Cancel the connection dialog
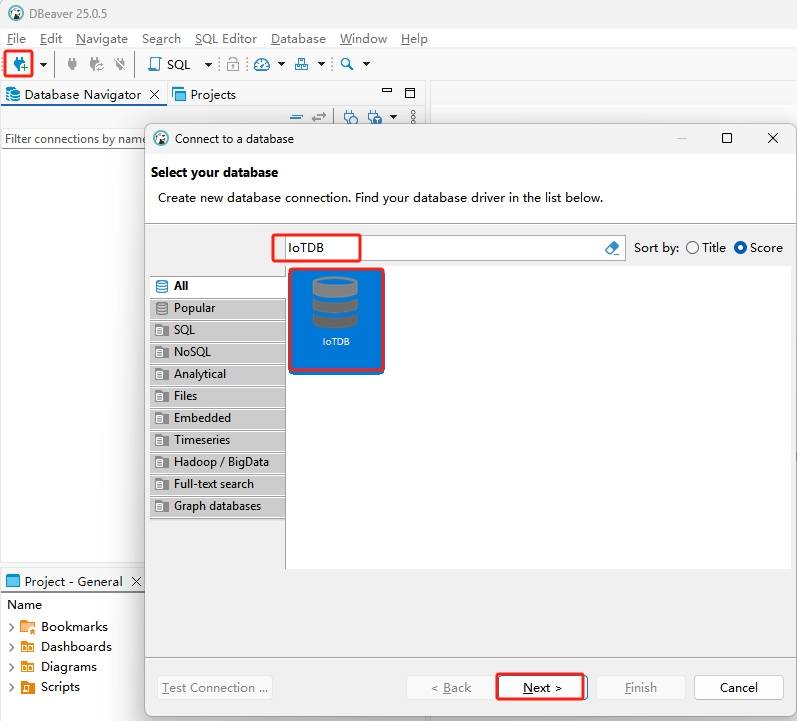This screenshot has width=797, height=721. pos(739,687)
